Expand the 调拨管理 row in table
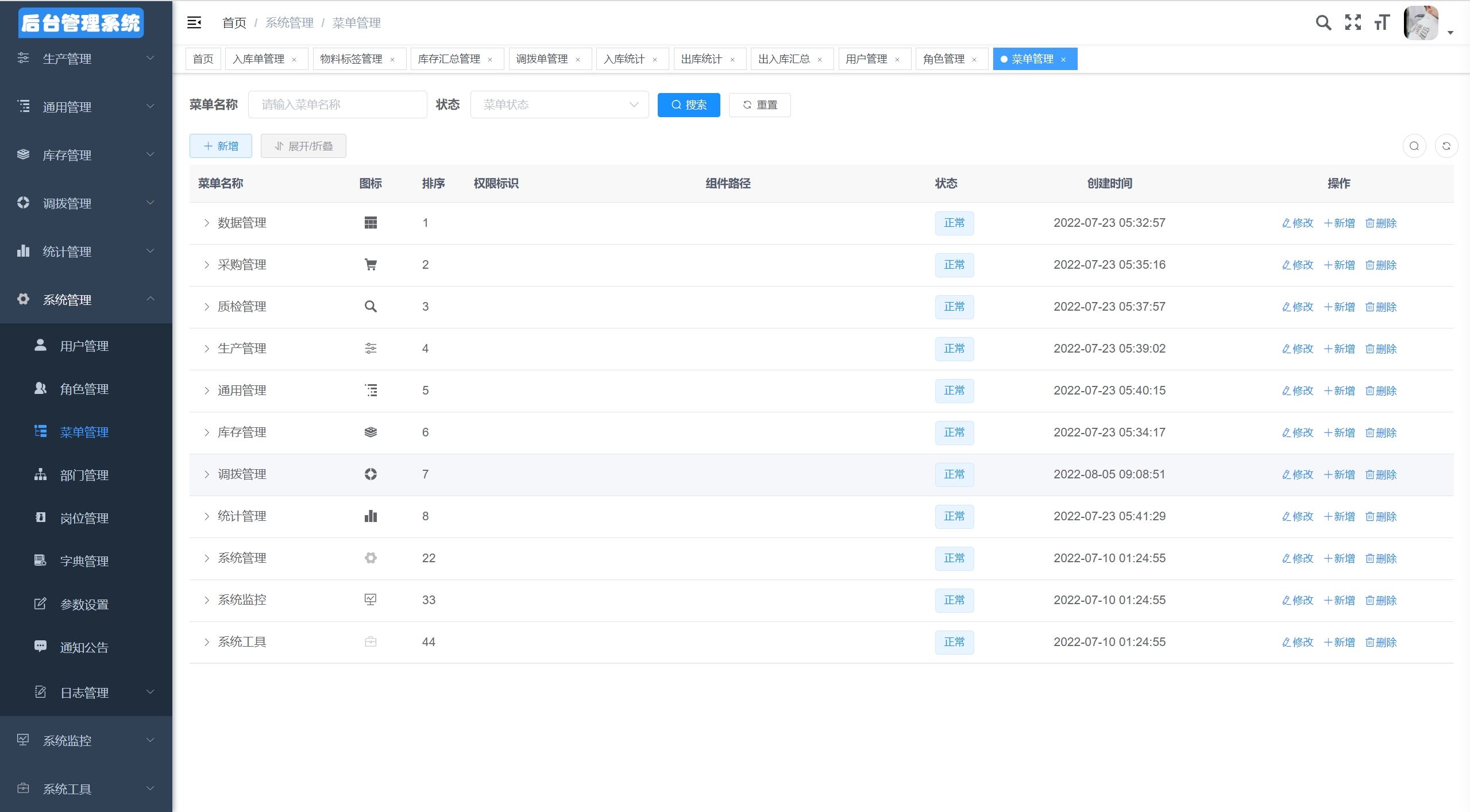This screenshot has width=1470, height=812. 207,475
